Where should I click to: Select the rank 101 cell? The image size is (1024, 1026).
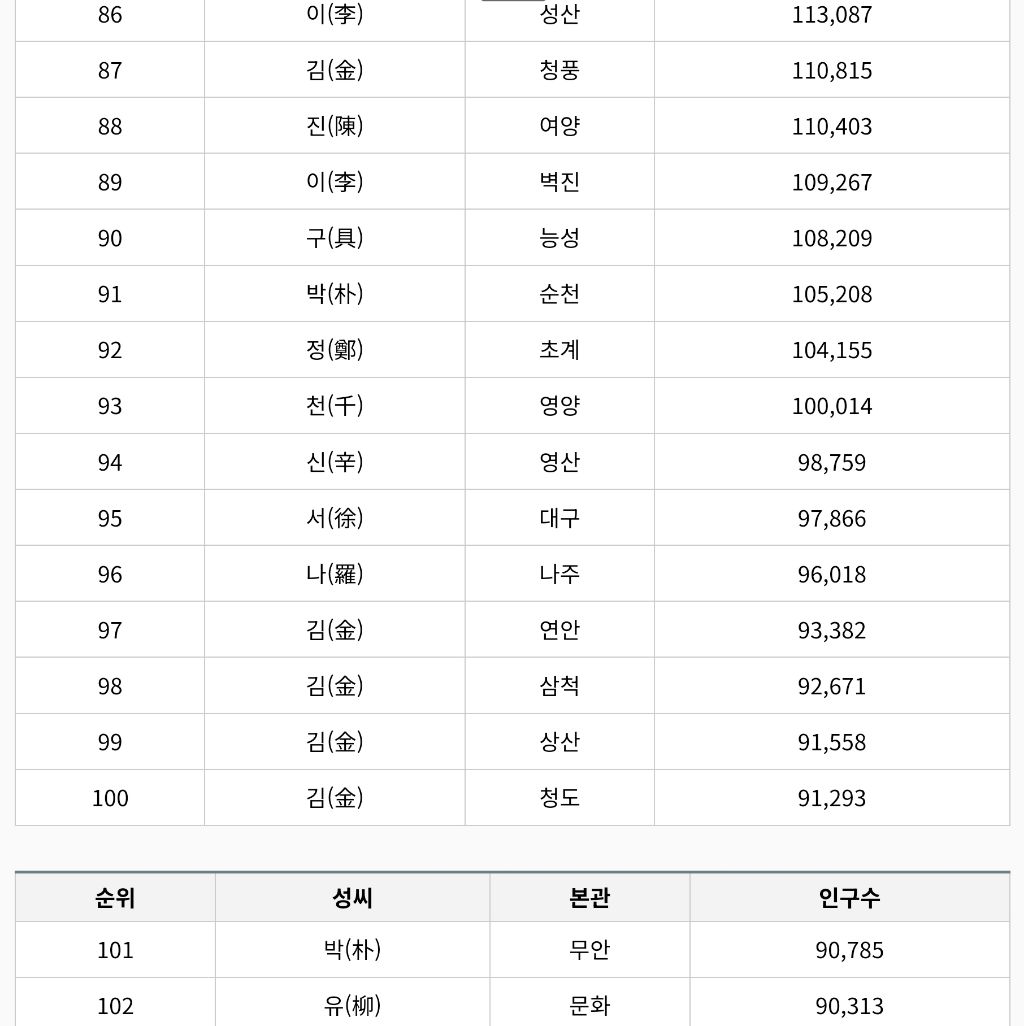tap(115, 949)
